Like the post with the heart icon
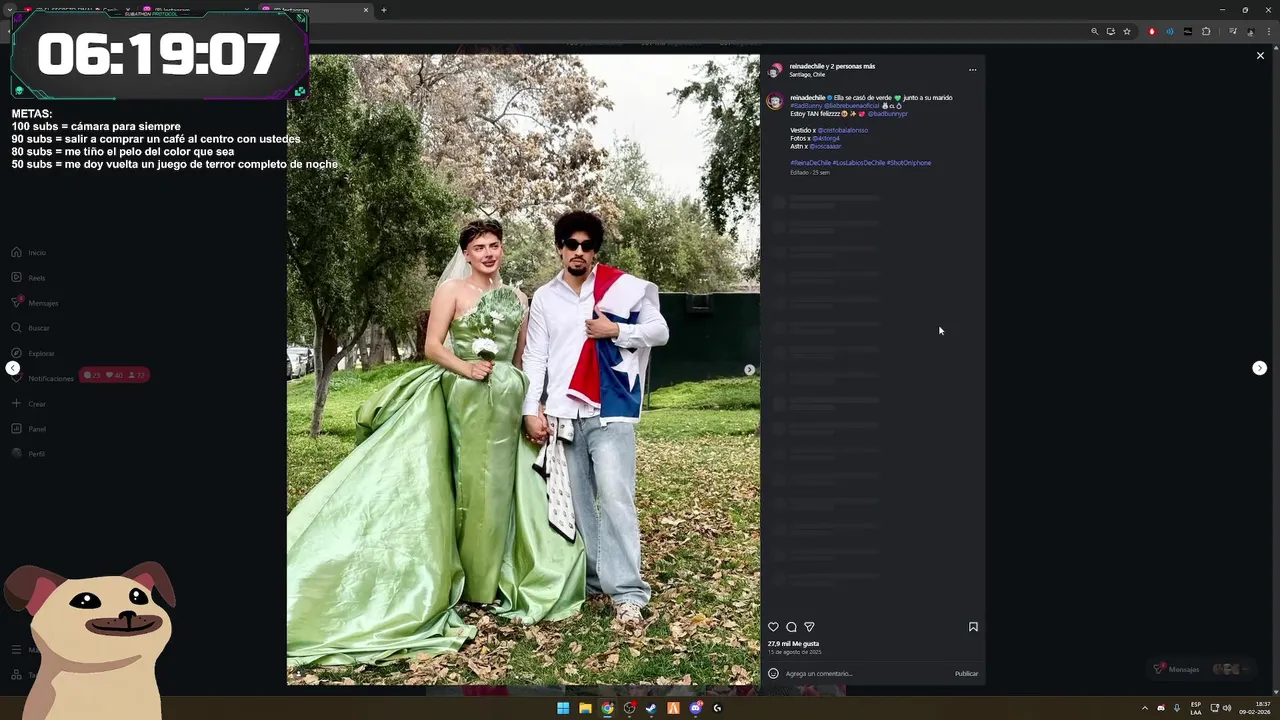 coord(773,627)
